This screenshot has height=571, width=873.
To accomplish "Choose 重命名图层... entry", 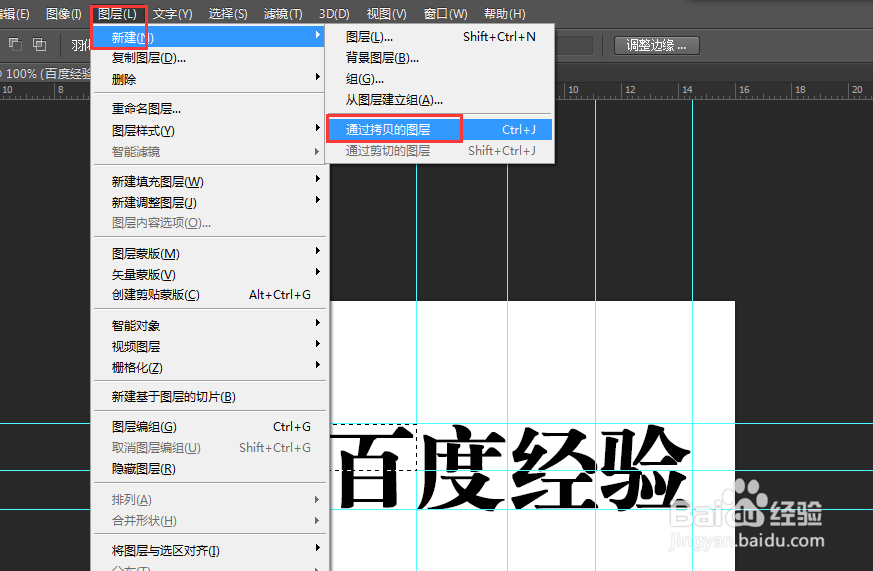I will coord(209,109).
